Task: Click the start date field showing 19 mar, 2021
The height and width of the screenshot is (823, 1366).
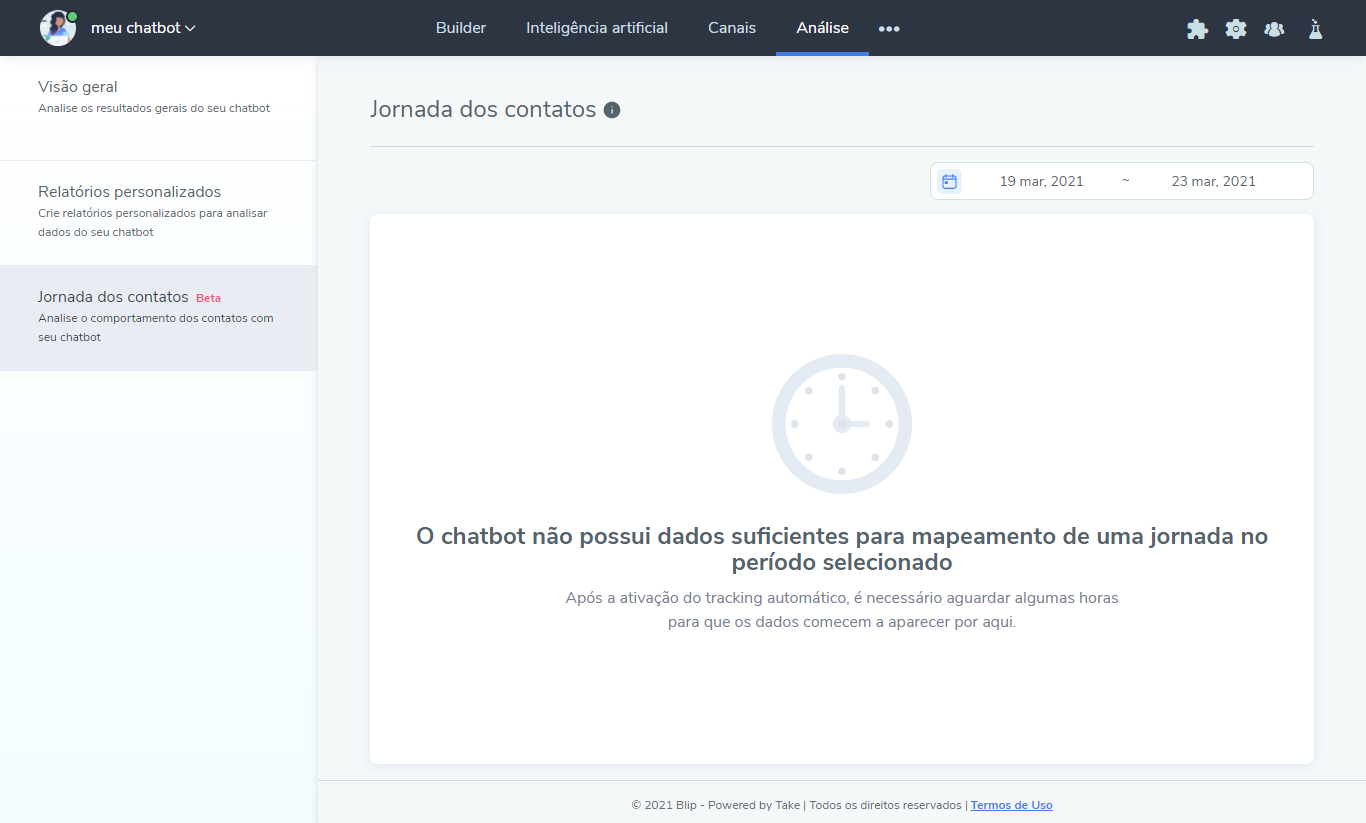Action: point(1041,181)
